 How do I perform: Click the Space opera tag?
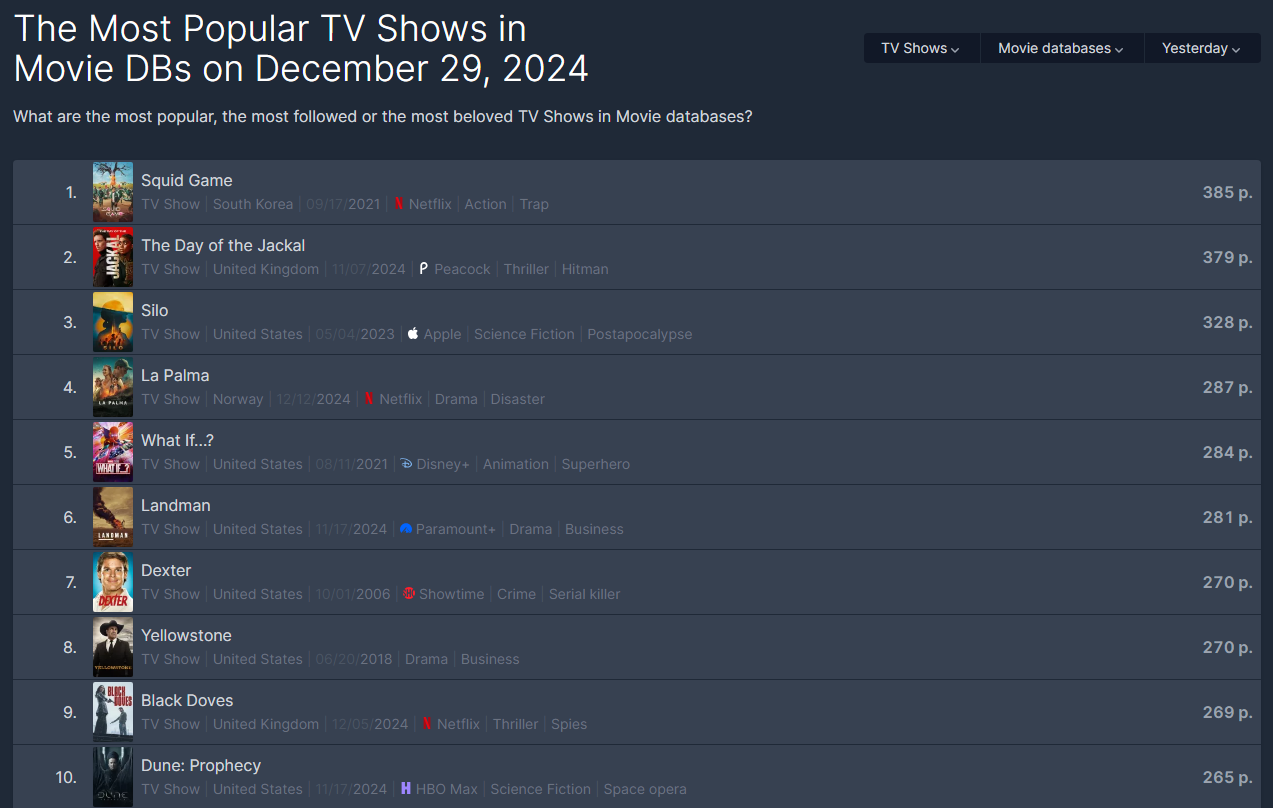645,789
